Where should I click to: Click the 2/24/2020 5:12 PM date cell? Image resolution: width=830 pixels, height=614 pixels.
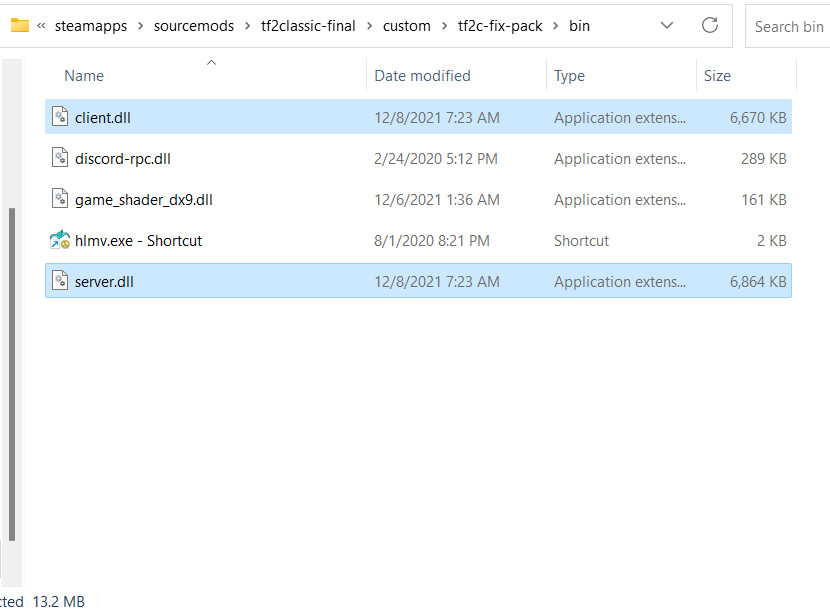(436, 159)
